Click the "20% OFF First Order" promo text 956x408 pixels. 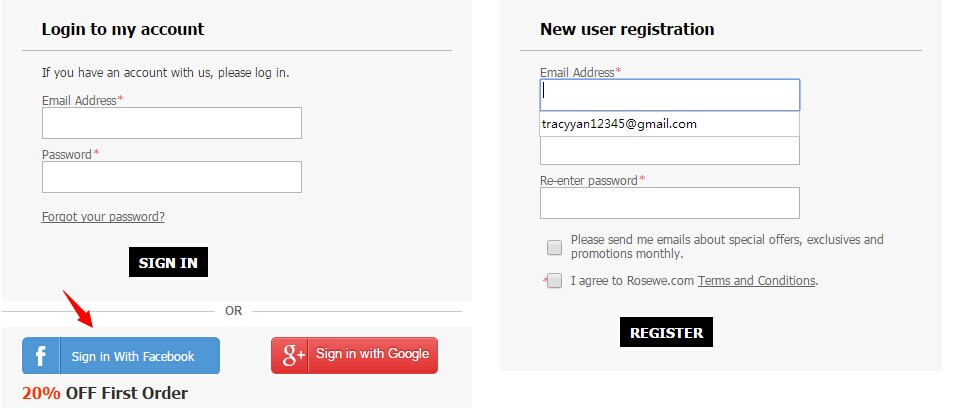click(105, 393)
